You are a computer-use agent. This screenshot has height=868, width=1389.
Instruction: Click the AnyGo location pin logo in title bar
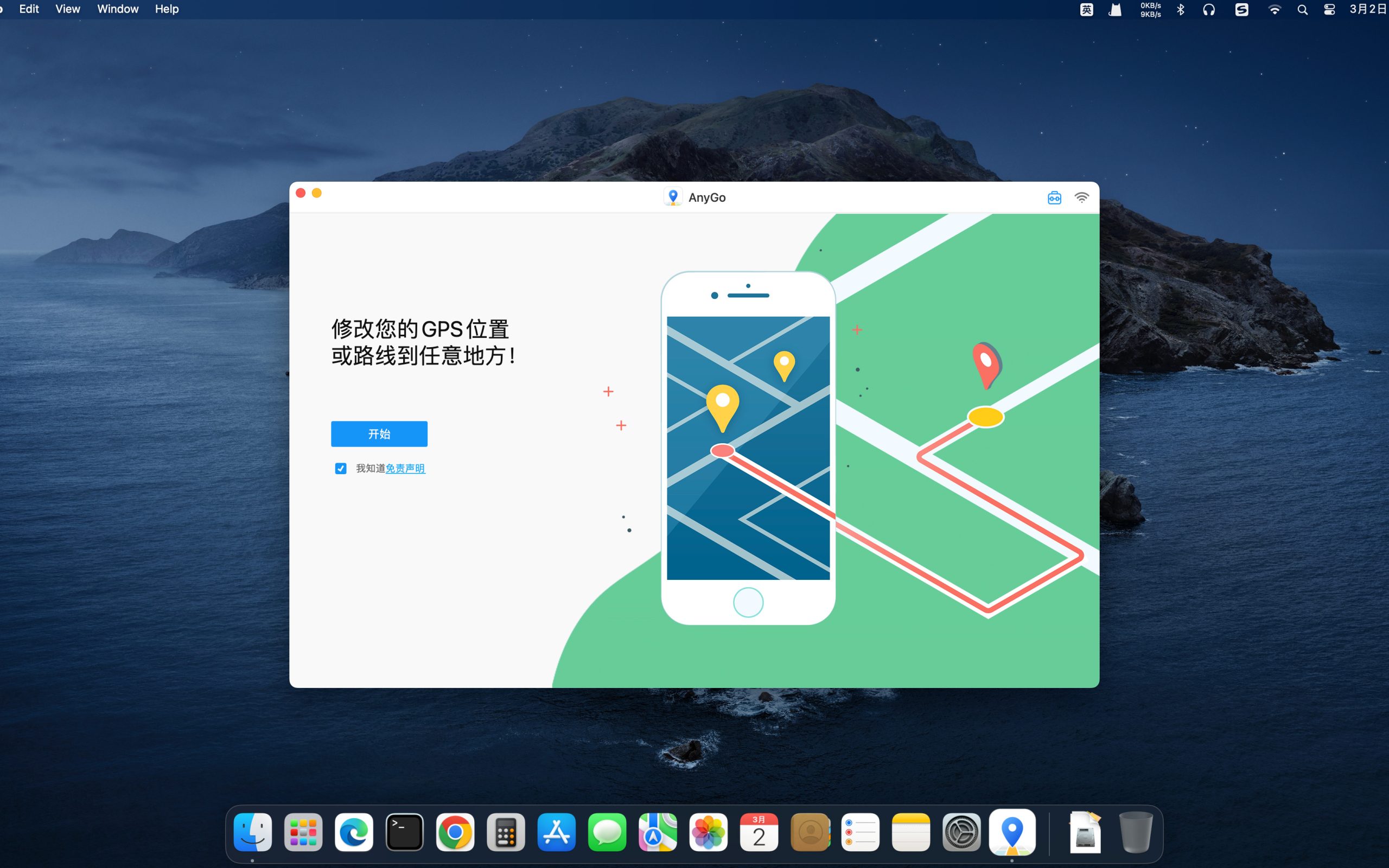(x=673, y=197)
